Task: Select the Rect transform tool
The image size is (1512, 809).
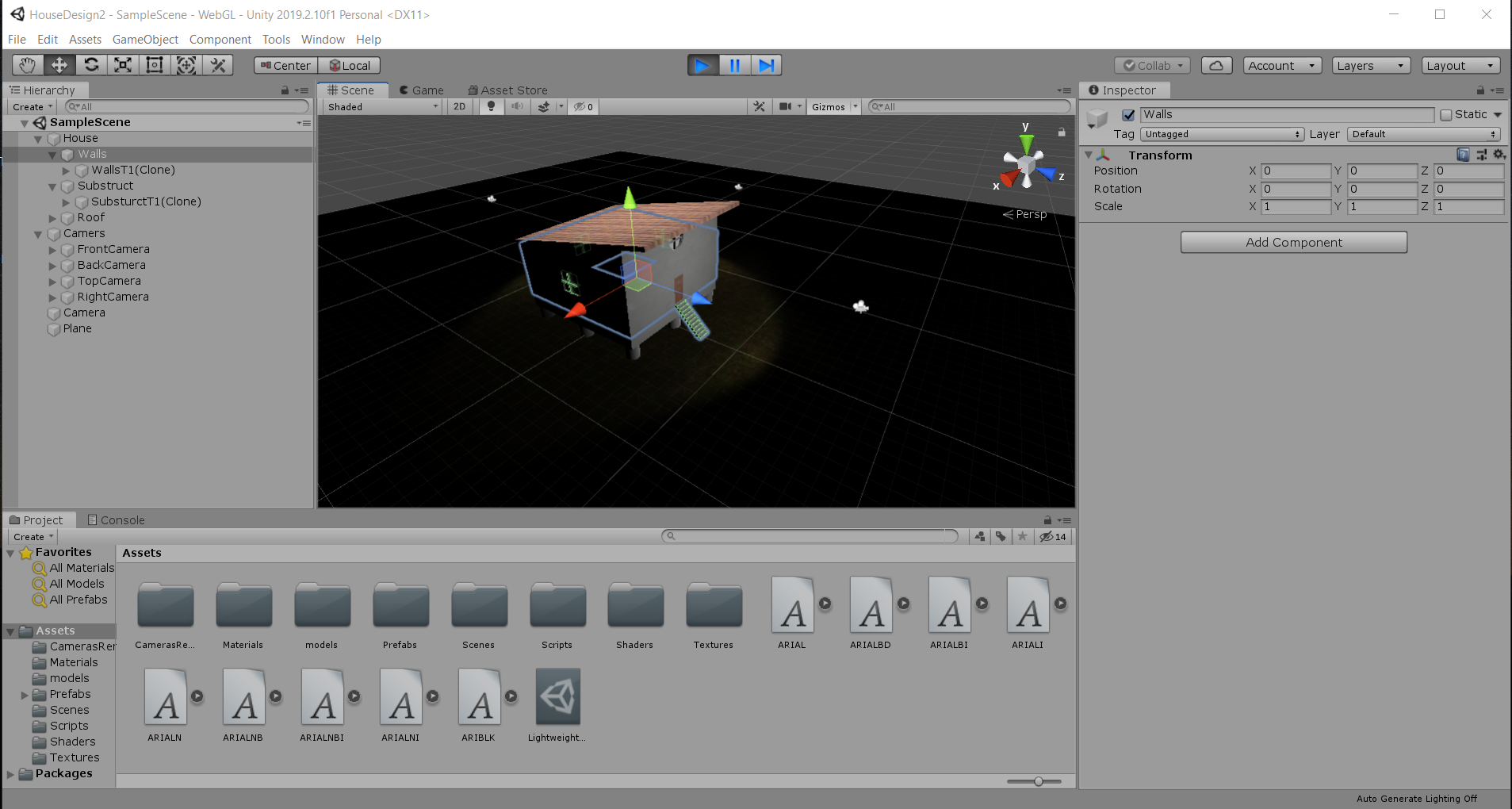Action: point(155,65)
